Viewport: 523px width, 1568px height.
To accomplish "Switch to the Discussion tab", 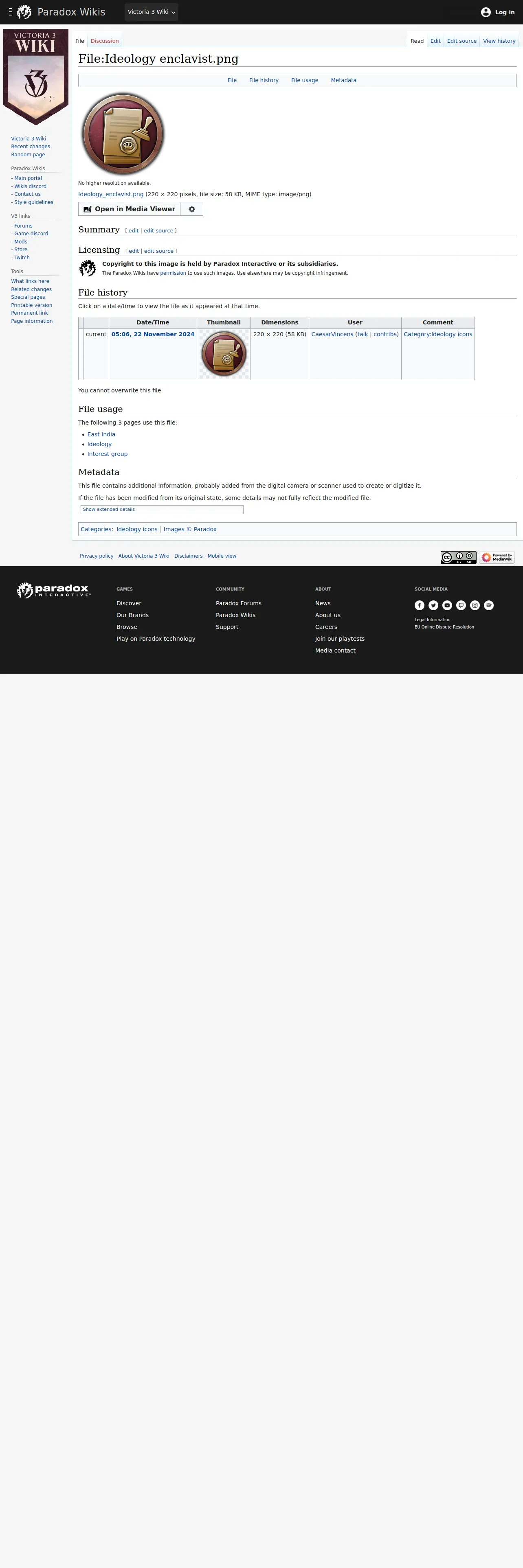I will (x=105, y=41).
